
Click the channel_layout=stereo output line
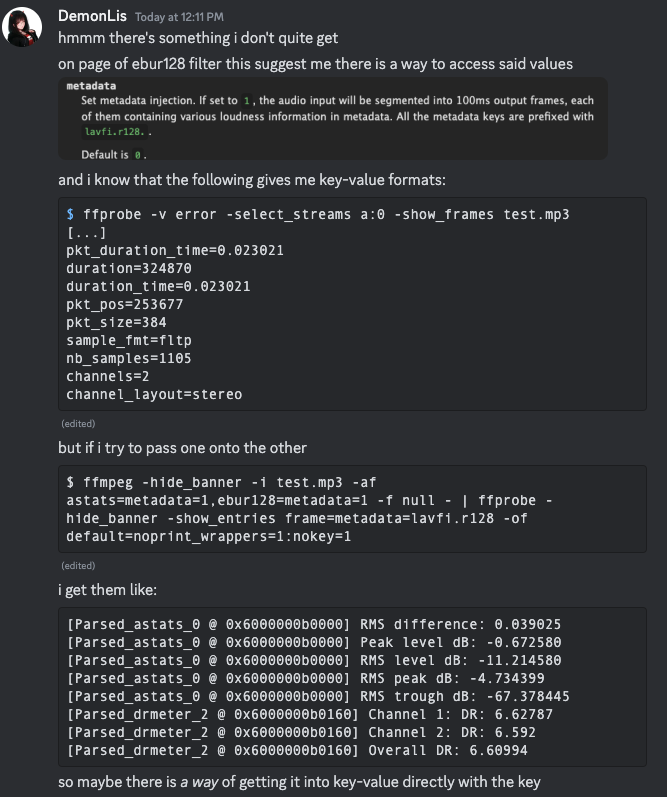[x=154, y=394]
